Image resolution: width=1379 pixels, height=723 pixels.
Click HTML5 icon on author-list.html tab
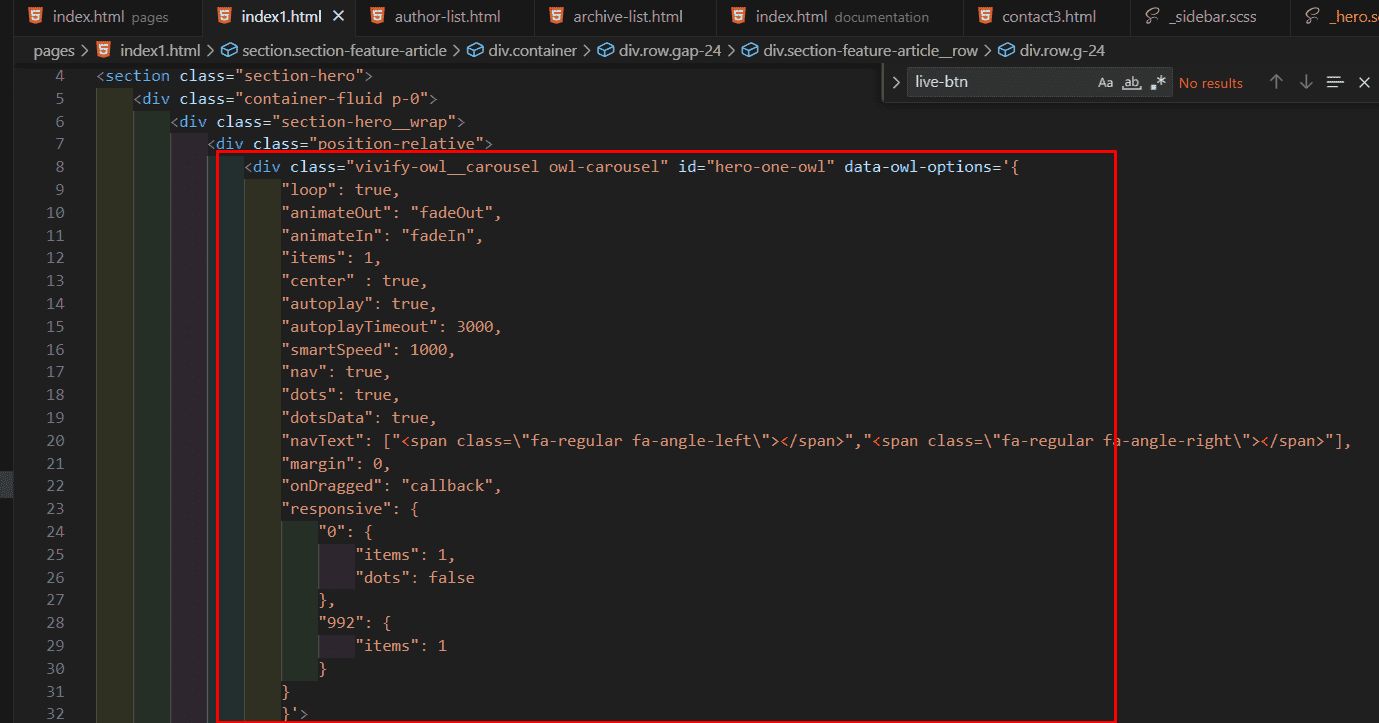point(377,16)
